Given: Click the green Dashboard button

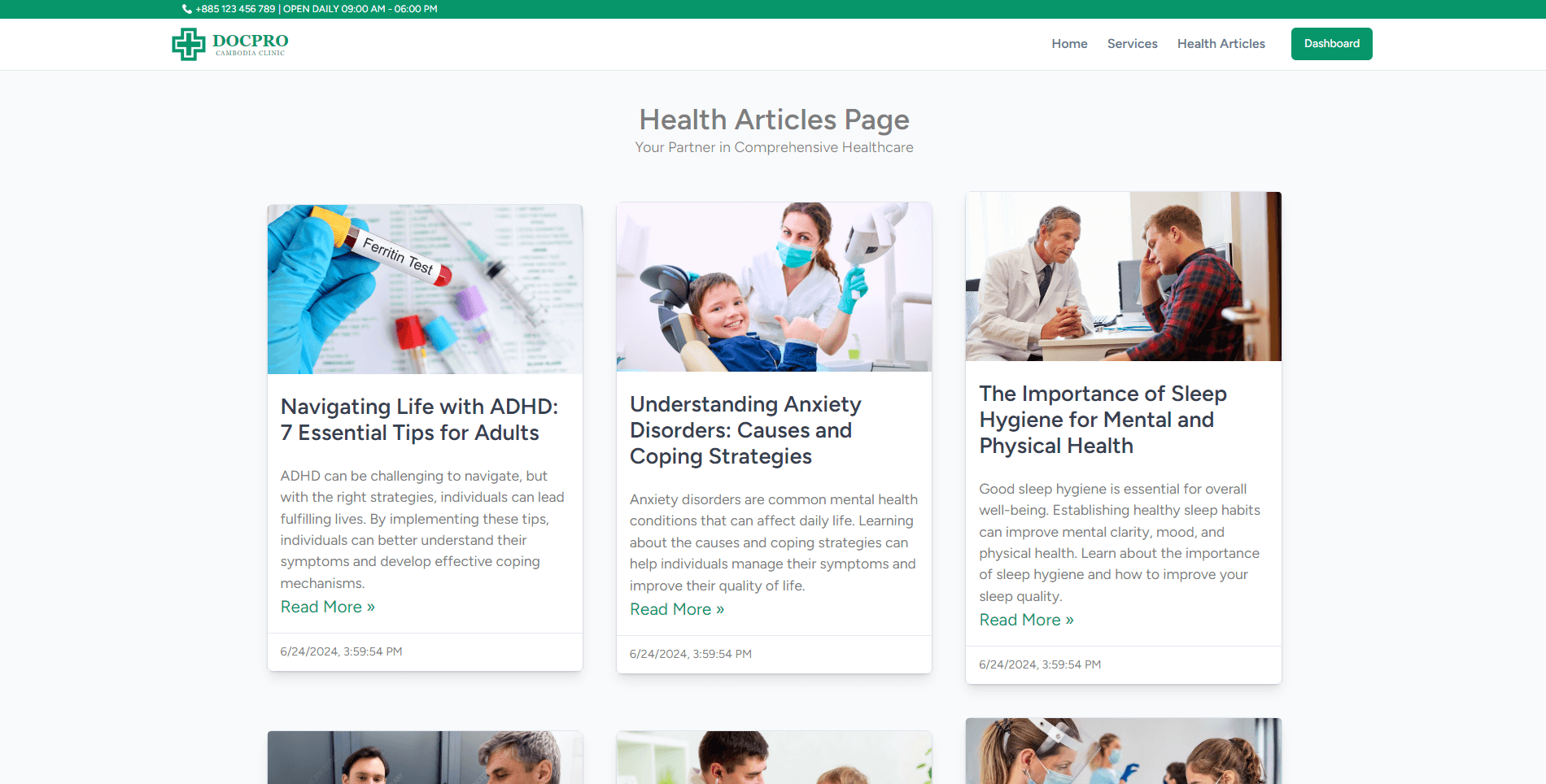Looking at the screenshot, I should click(1331, 44).
